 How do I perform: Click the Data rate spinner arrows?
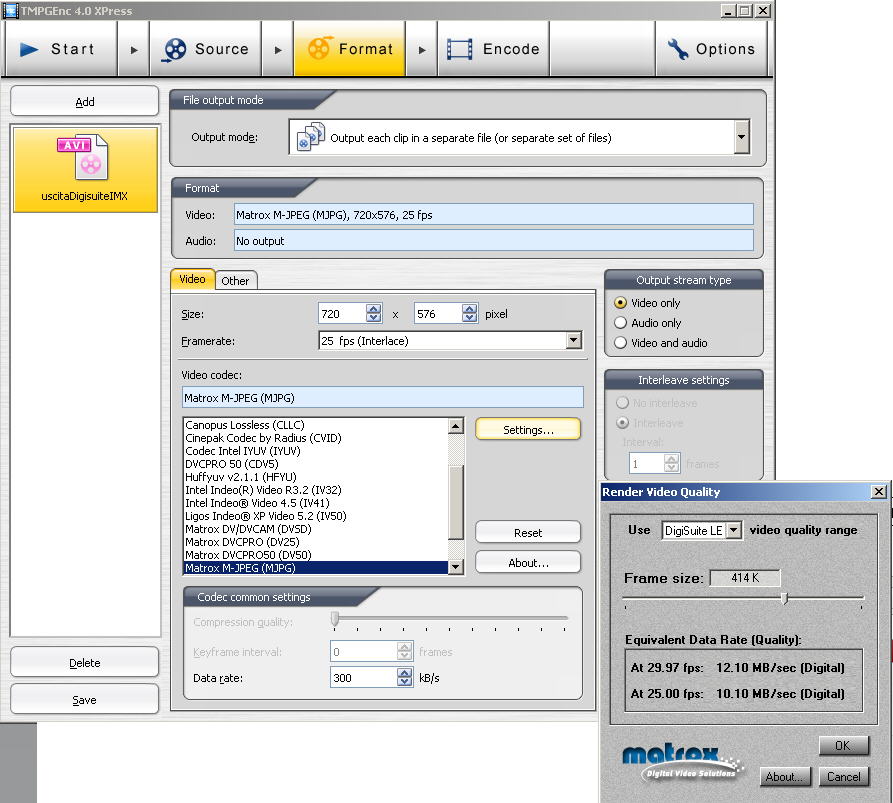tap(404, 677)
